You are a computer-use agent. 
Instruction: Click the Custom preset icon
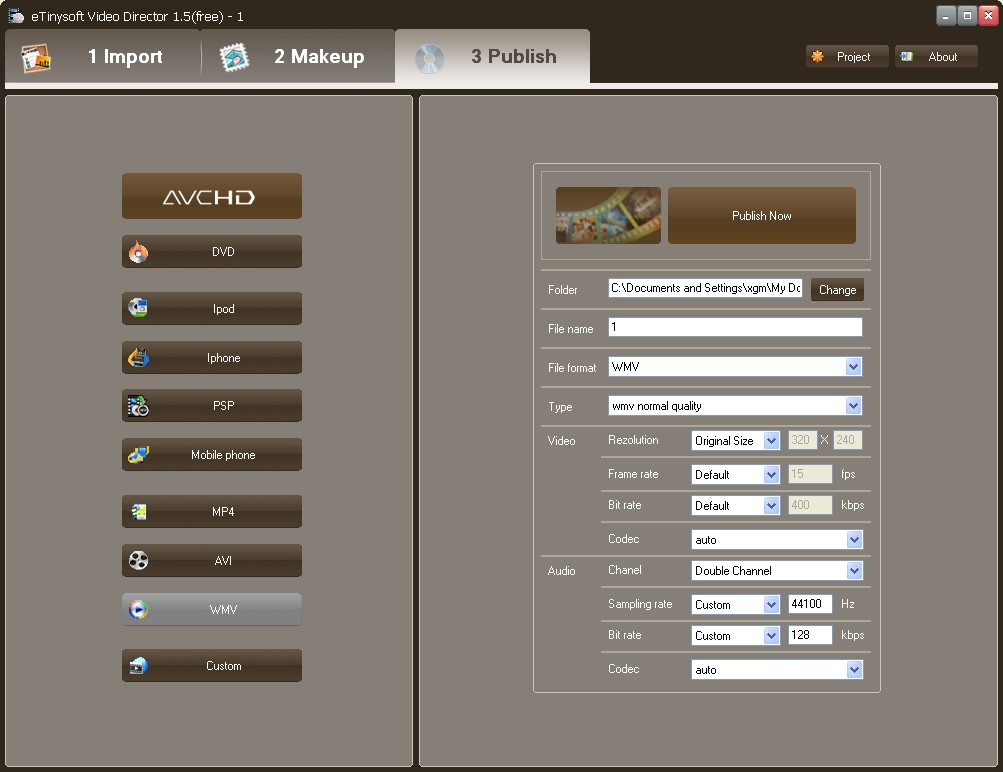coord(138,666)
